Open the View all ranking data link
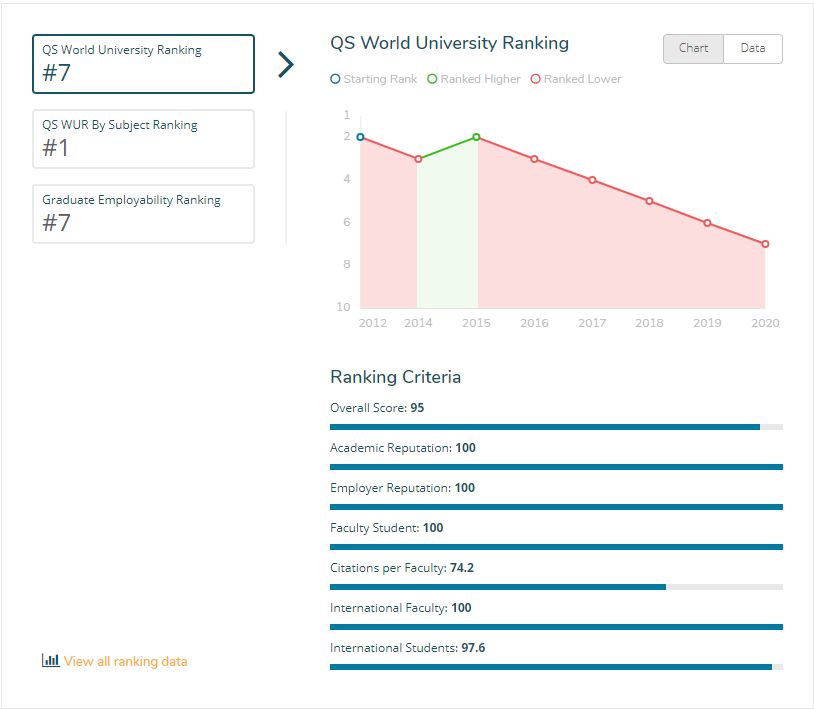This screenshot has width=814, height=710. (126, 661)
